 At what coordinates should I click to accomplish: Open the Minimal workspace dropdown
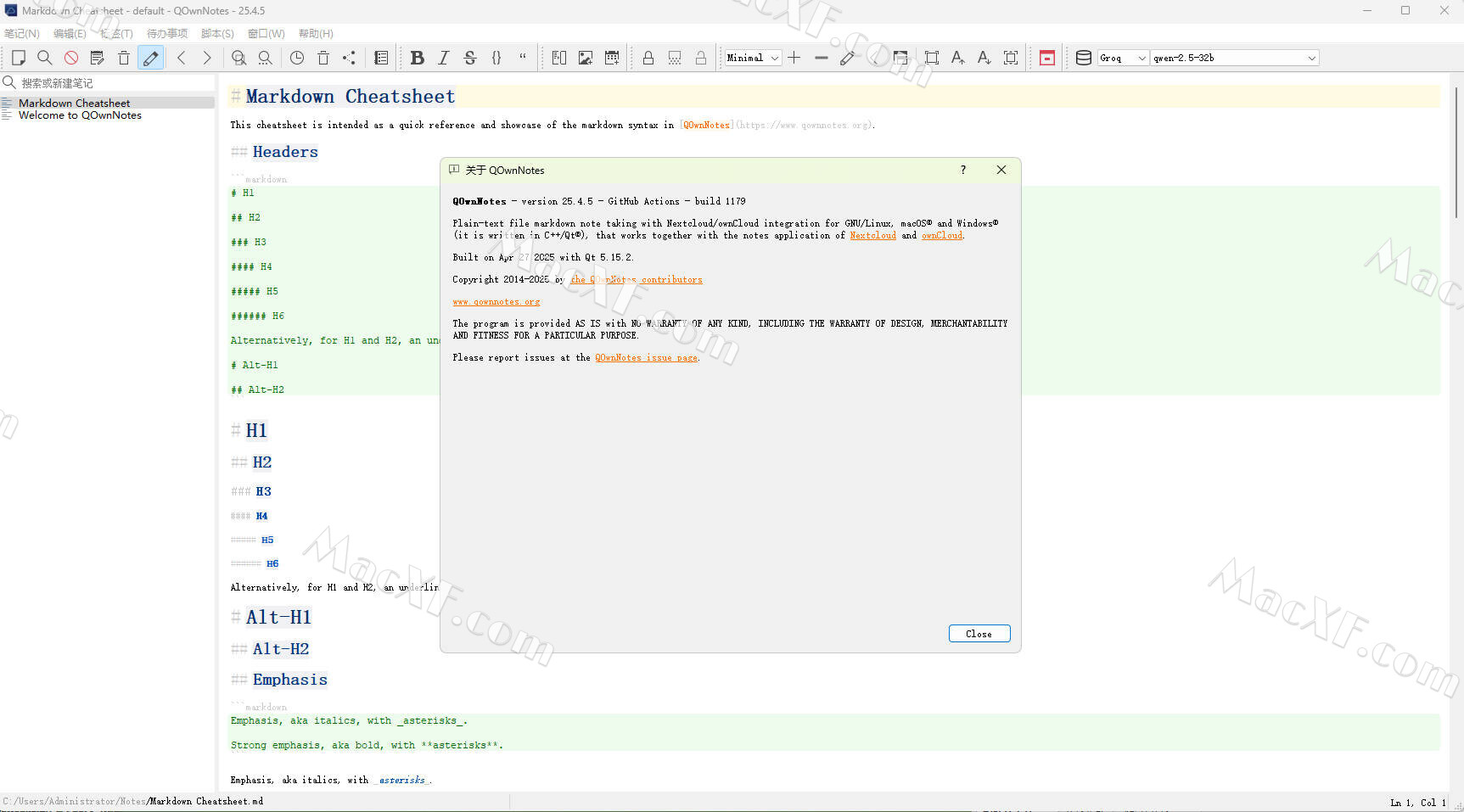click(x=753, y=58)
